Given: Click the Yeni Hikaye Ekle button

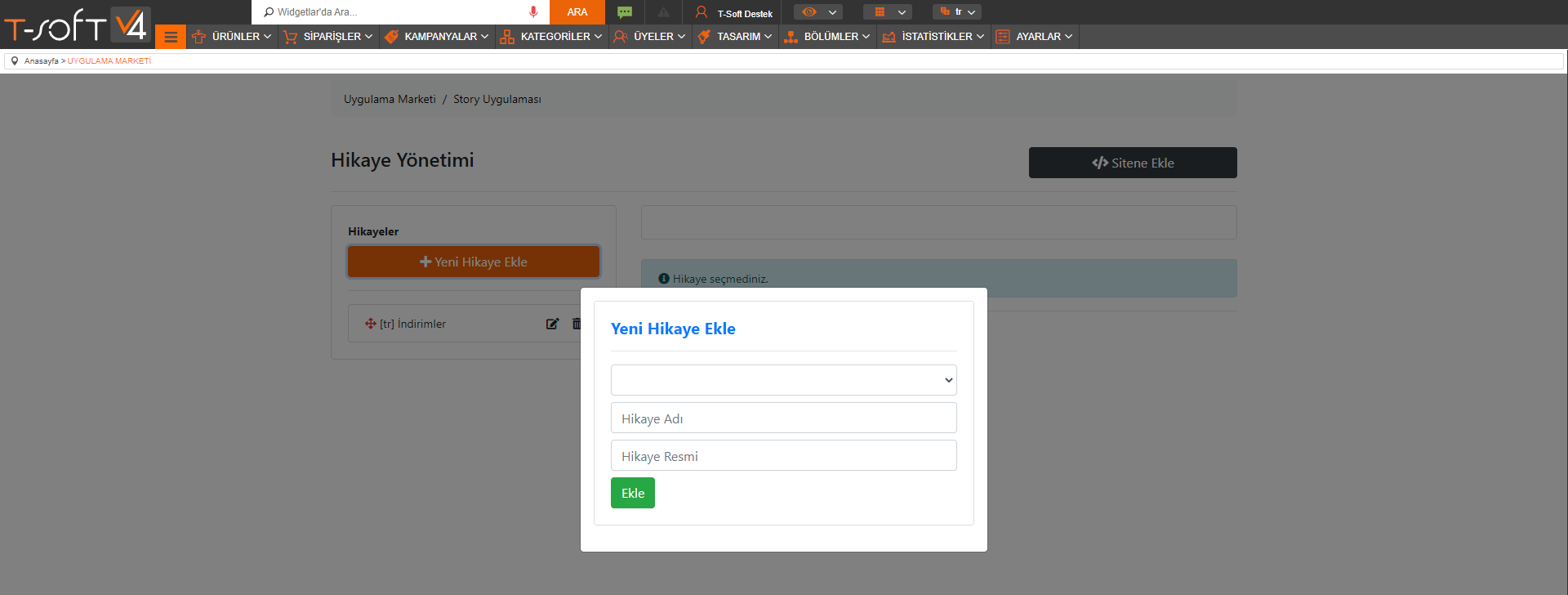Looking at the screenshot, I should click(x=474, y=262).
